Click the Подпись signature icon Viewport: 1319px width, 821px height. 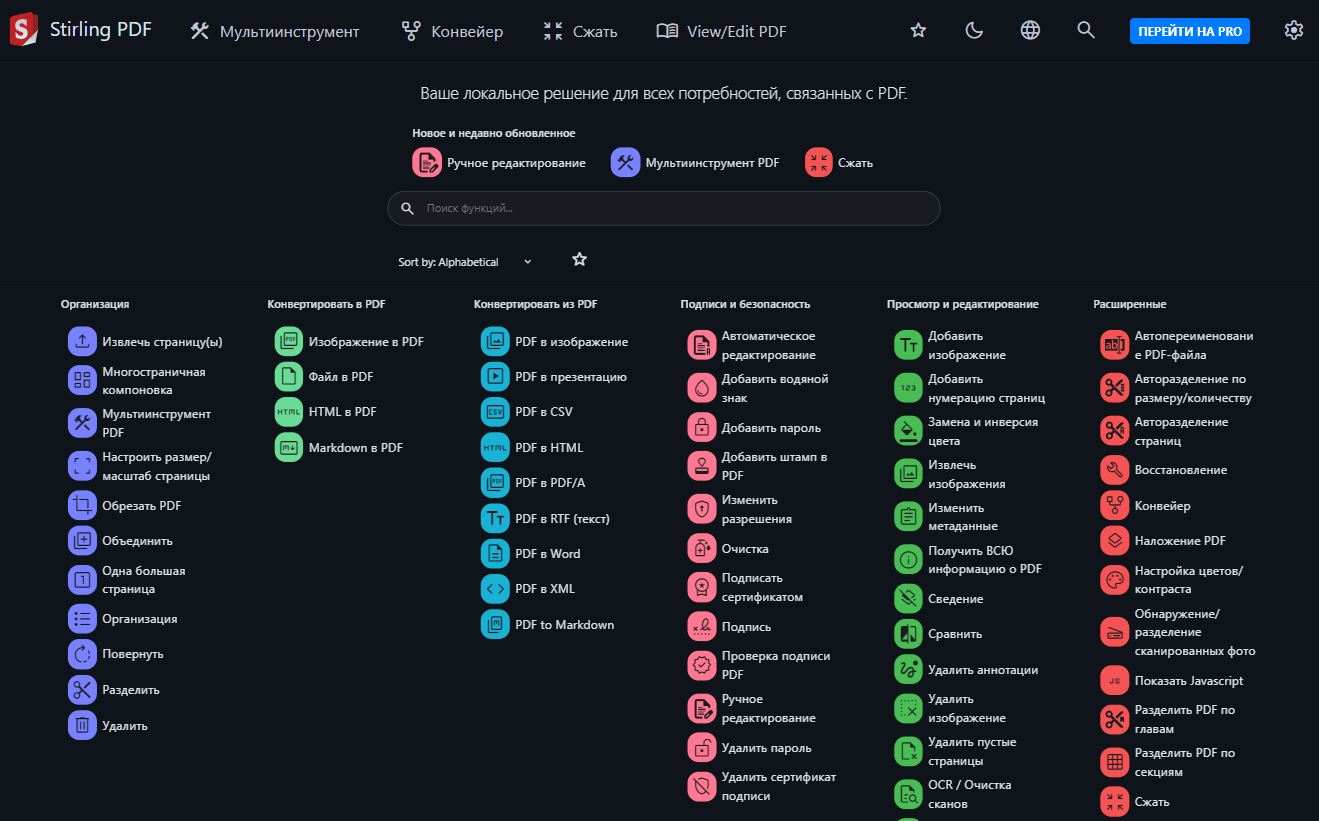[702, 627]
